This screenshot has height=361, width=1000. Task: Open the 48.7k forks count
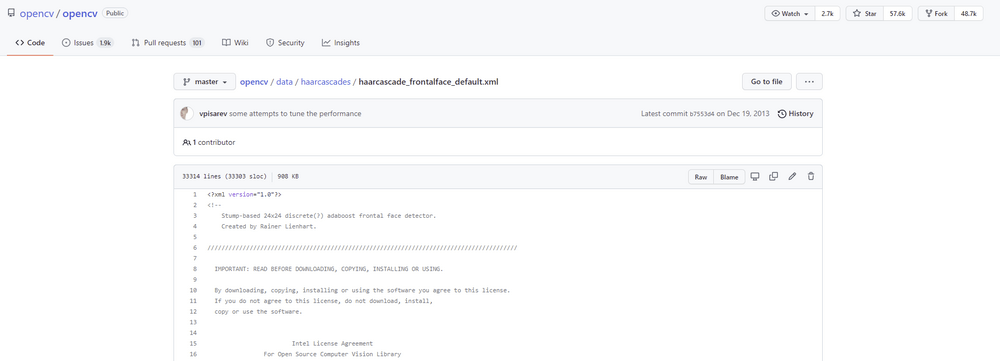[969, 13]
